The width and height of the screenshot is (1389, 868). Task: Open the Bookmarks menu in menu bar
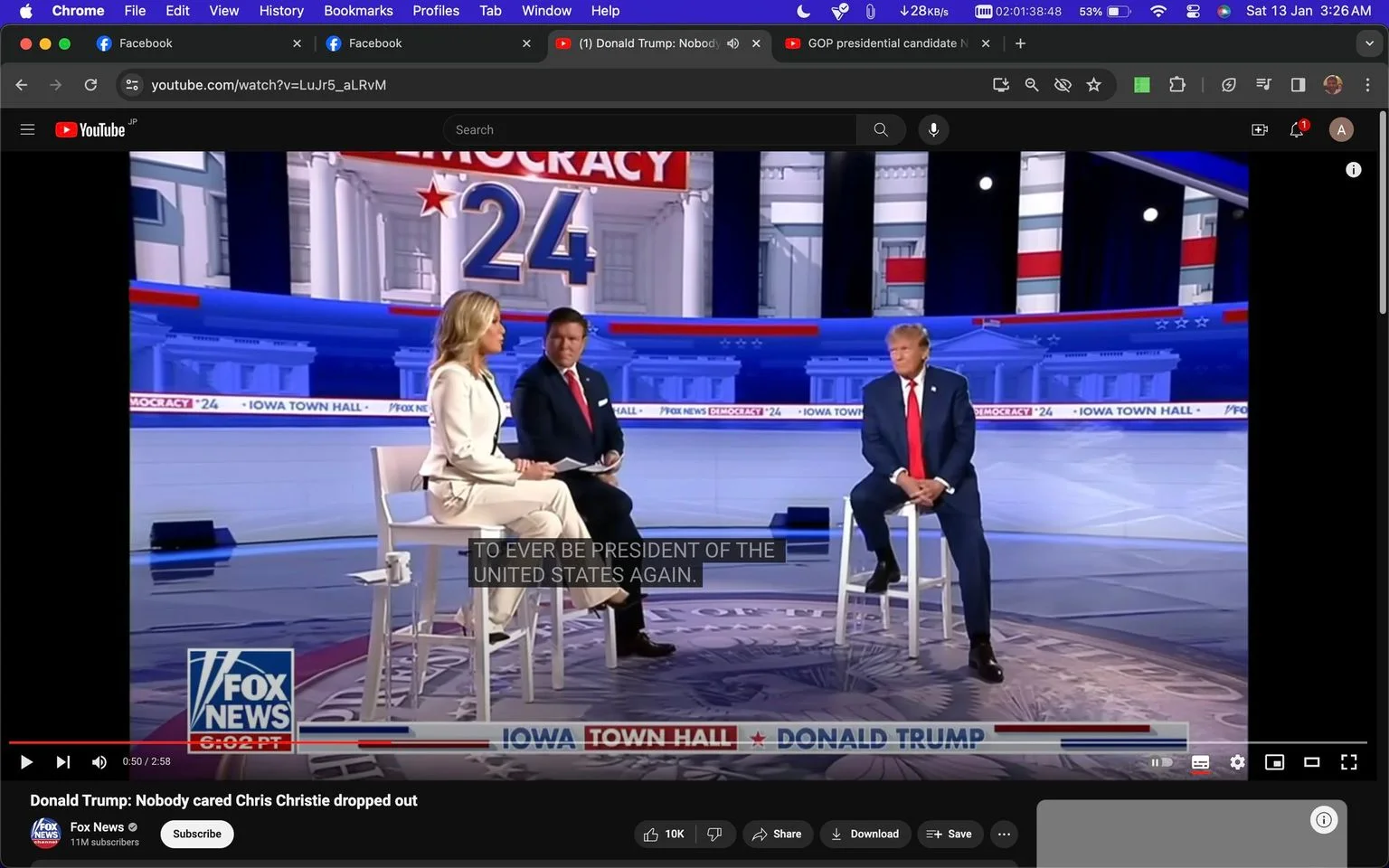[358, 11]
